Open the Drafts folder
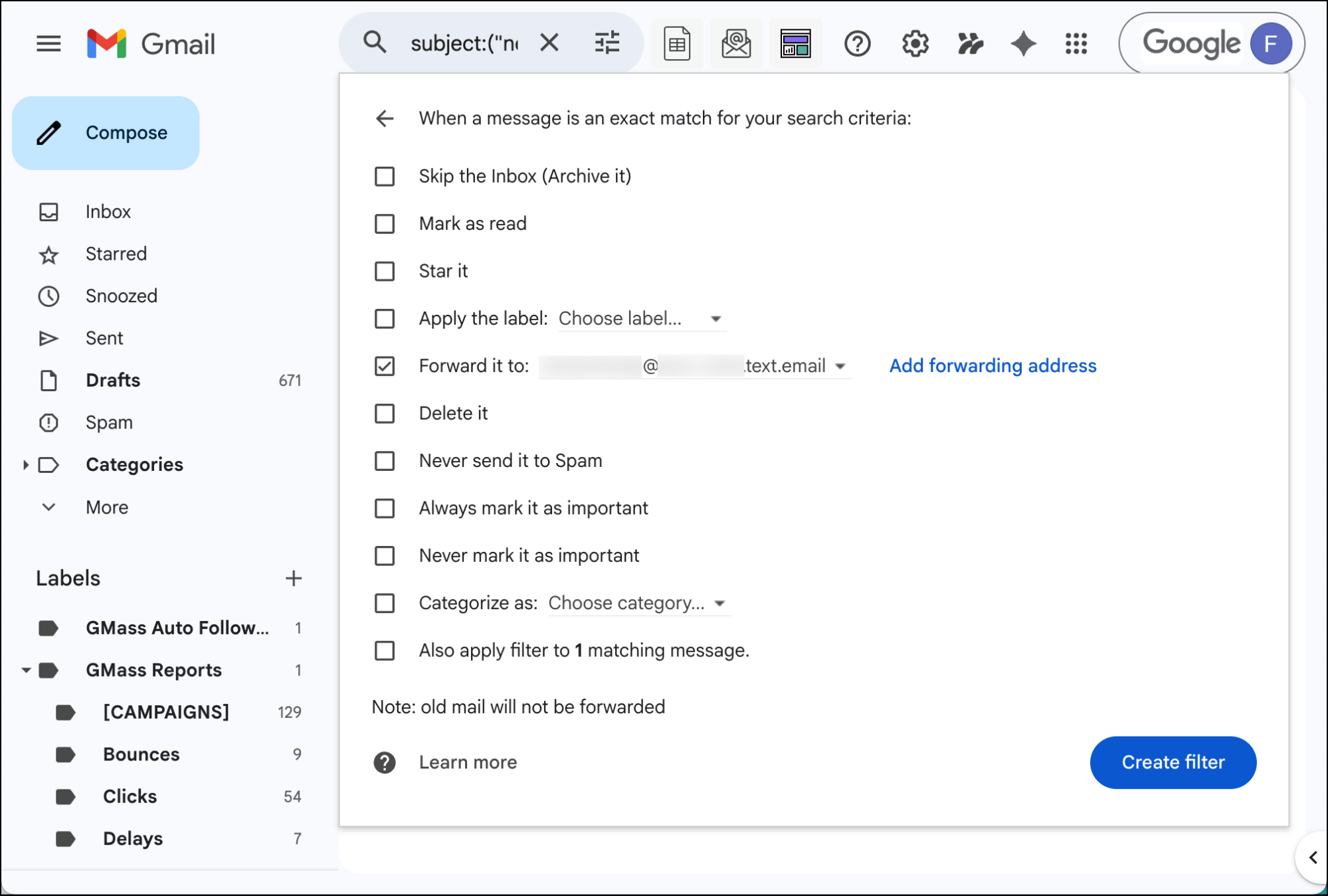This screenshot has width=1328, height=896. click(x=113, y=381)
